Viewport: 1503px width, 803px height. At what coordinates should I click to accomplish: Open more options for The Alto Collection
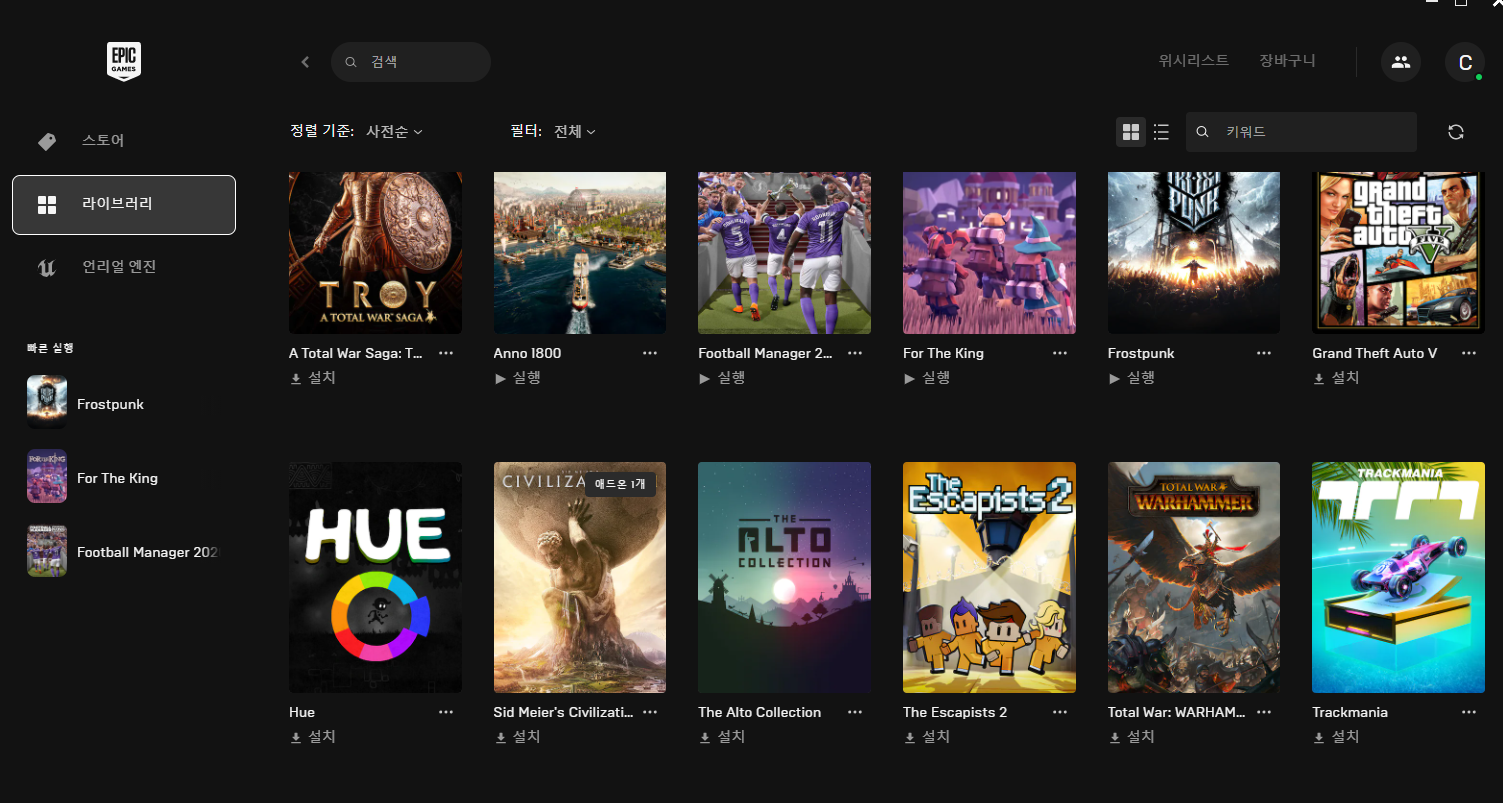pyautogui.click(x=855, y=712)
